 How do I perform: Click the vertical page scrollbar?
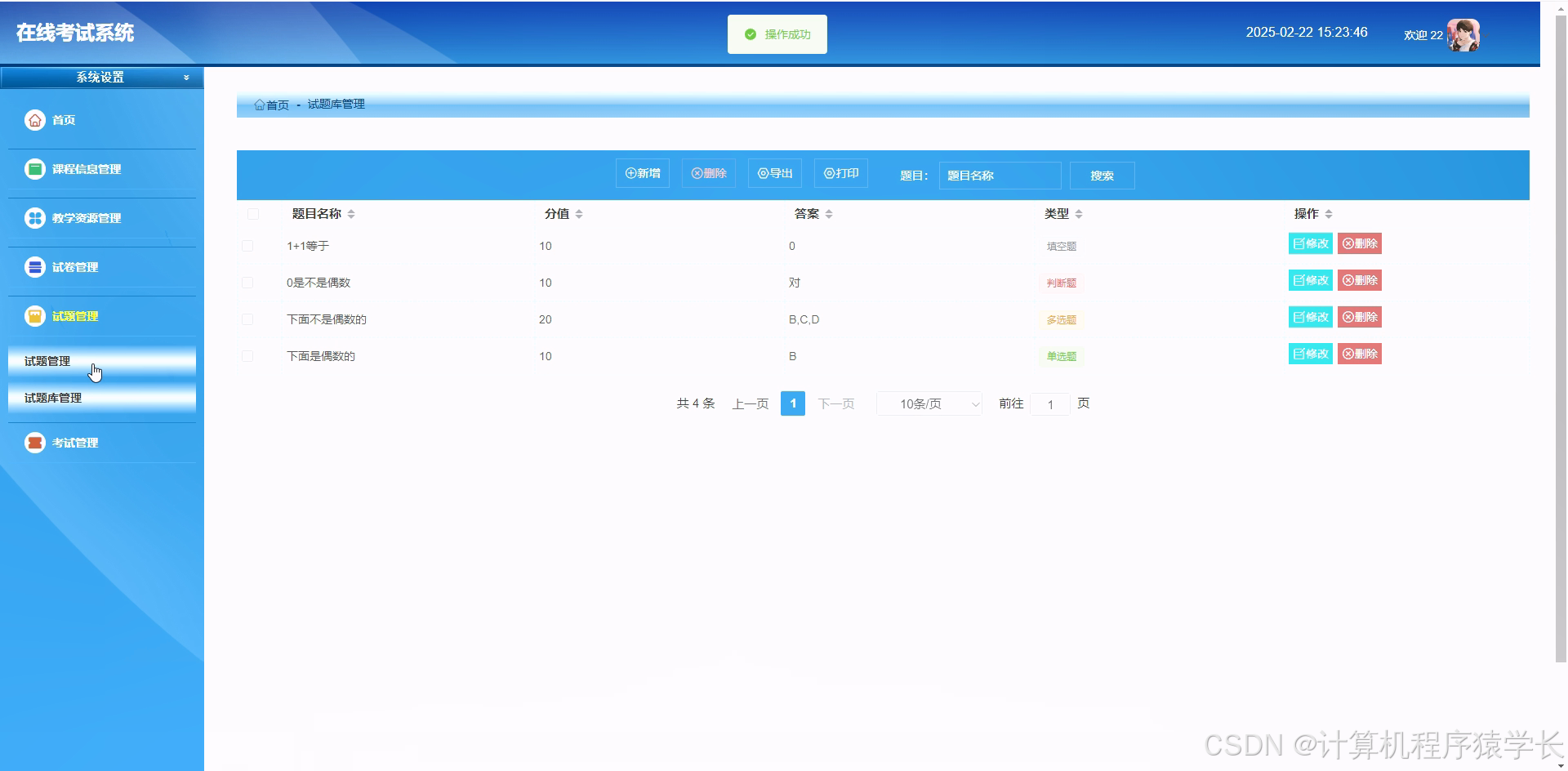(x=1561, y=339)
